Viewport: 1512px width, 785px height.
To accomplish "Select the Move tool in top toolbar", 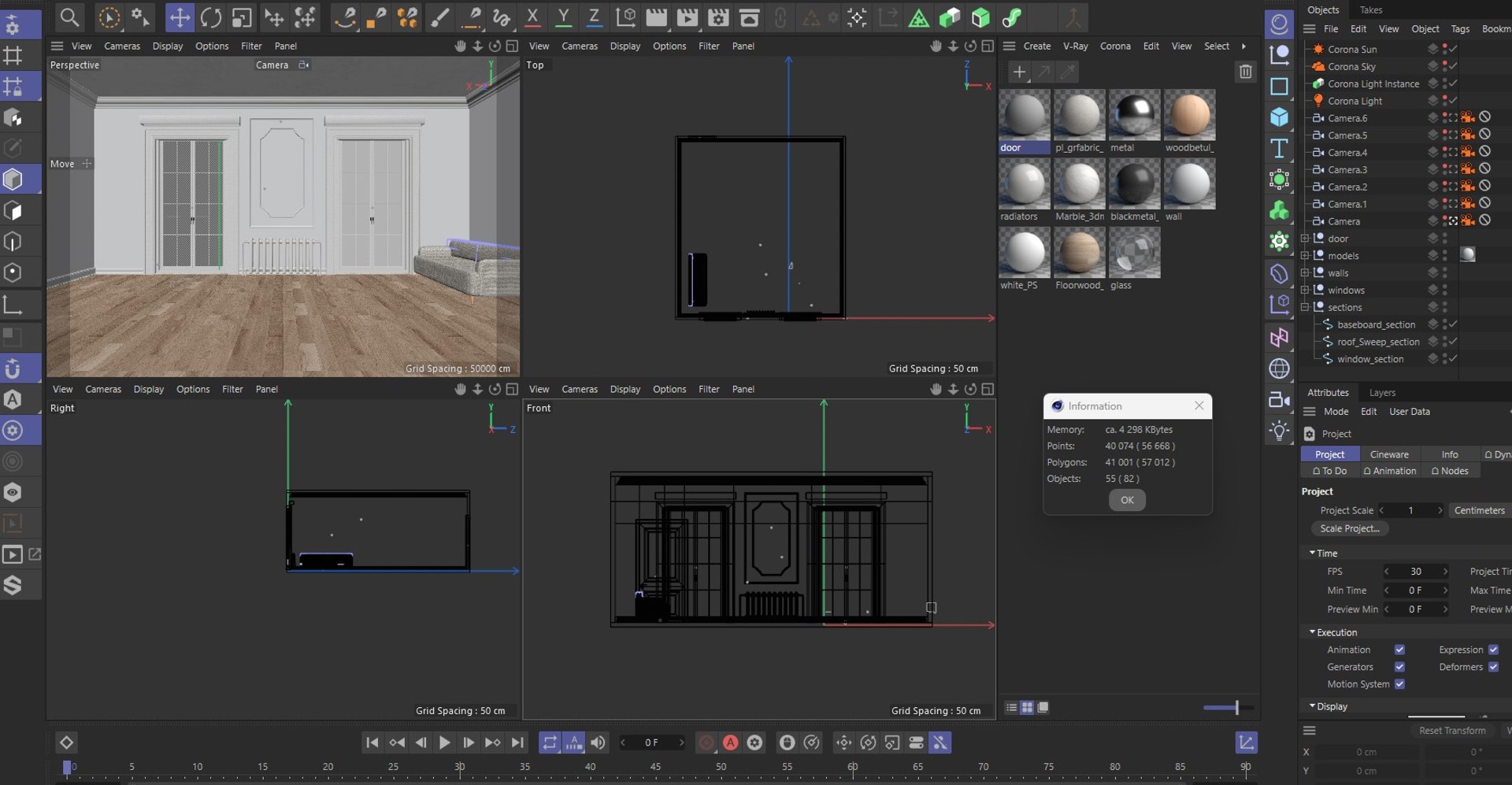I will point(180,17).
